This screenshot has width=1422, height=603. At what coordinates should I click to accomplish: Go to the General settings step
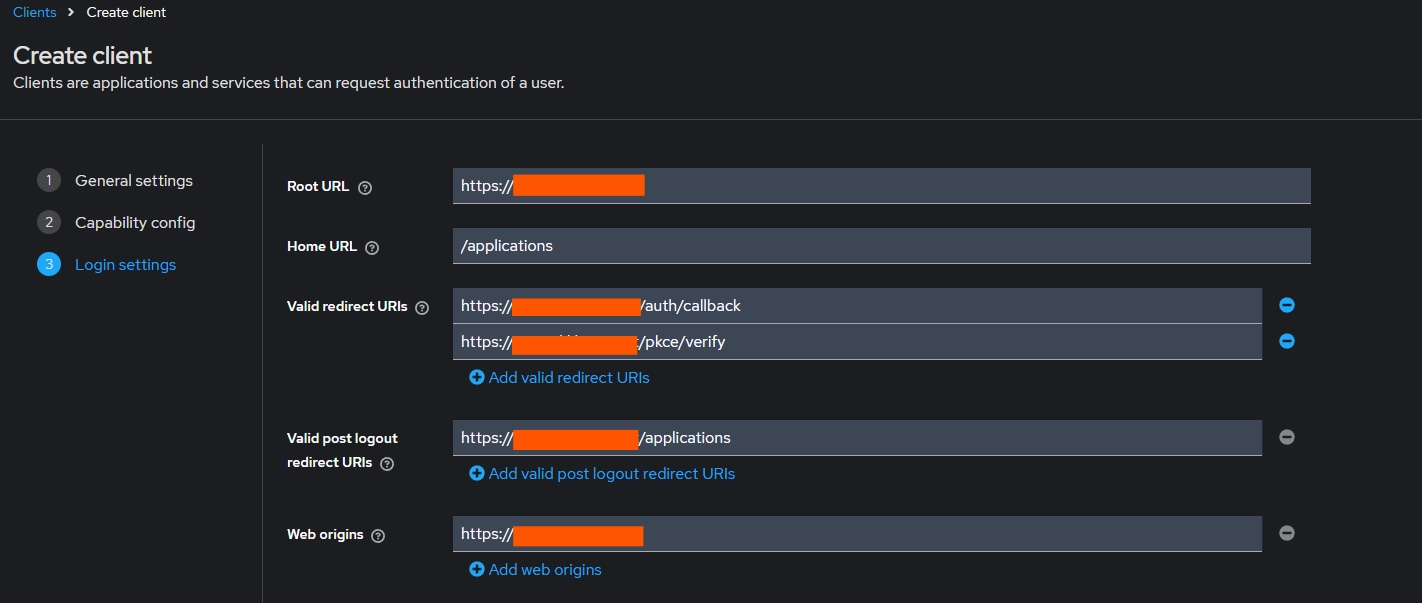pos(133,181)
